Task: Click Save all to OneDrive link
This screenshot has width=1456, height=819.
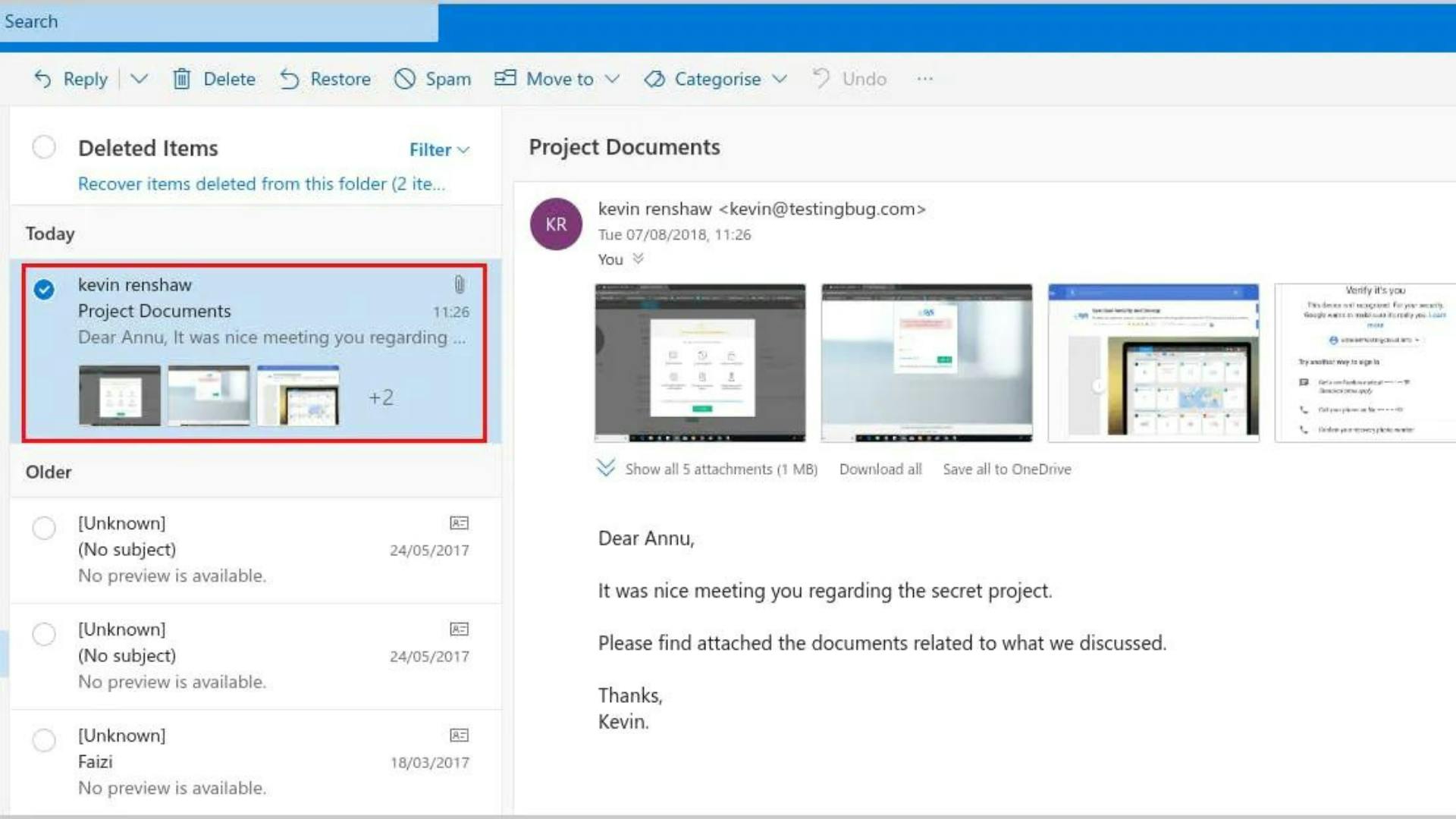Action: click(1007, 469)
